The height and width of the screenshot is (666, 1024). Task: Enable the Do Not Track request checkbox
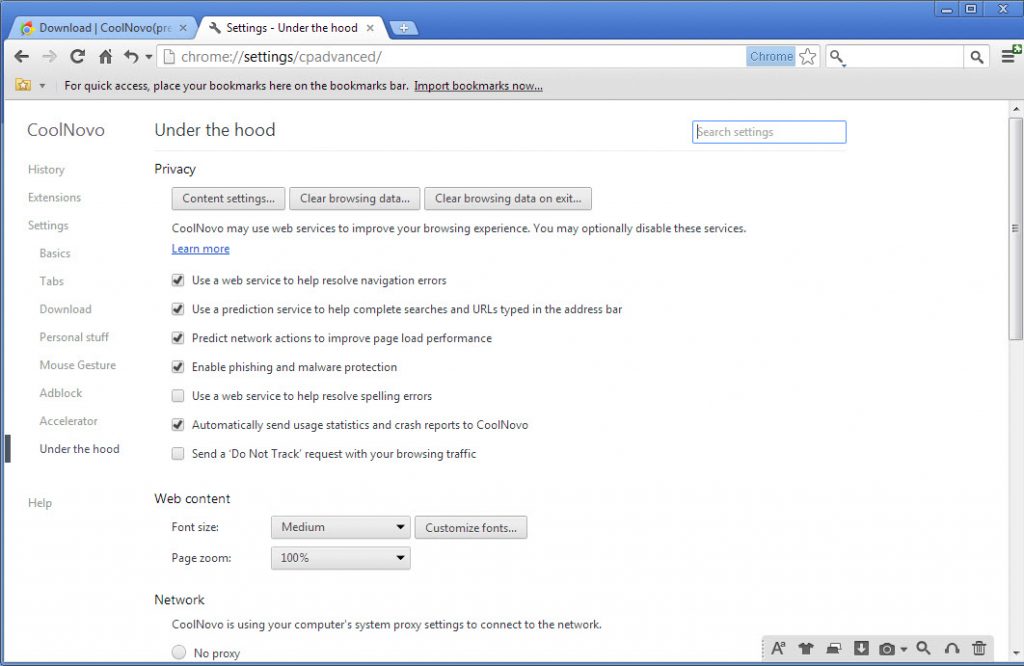pyautogui.click(x=178, y=454)
